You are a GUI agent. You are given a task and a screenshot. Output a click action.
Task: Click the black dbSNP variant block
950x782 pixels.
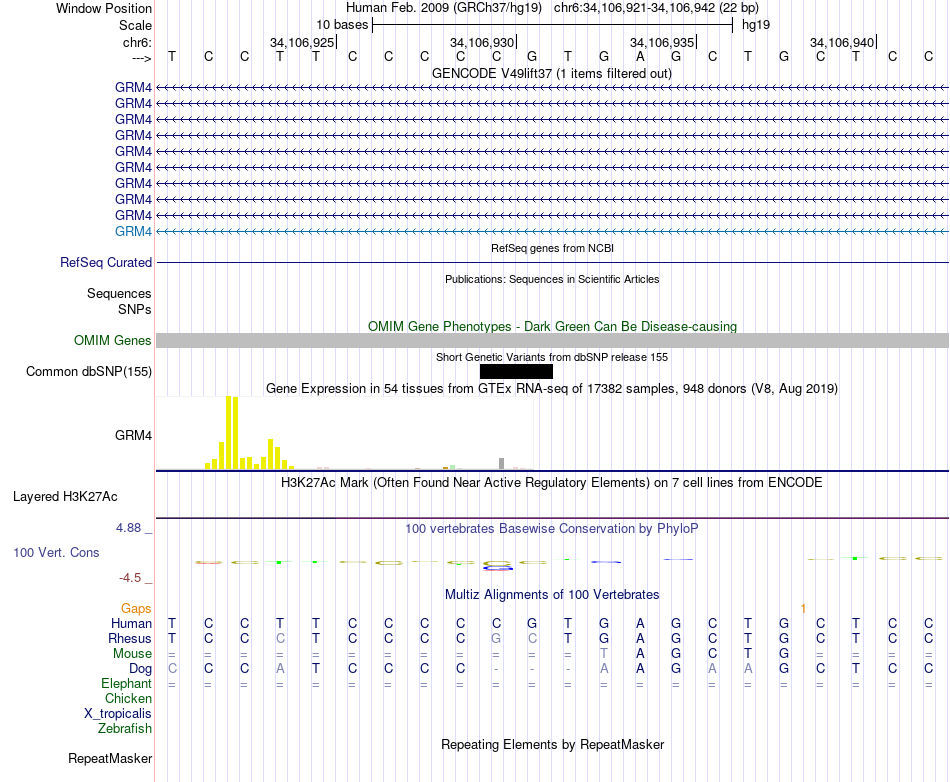pos(516,371)
